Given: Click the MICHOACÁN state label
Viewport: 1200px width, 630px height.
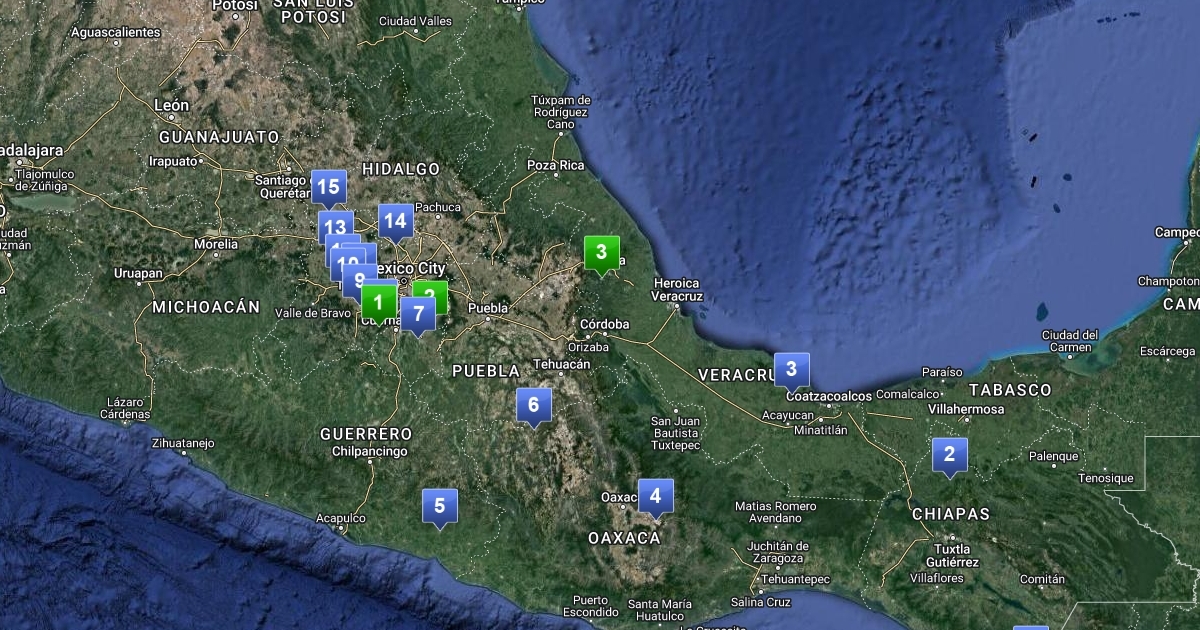Looking at the screenshot, I should [x=206, y=307].
